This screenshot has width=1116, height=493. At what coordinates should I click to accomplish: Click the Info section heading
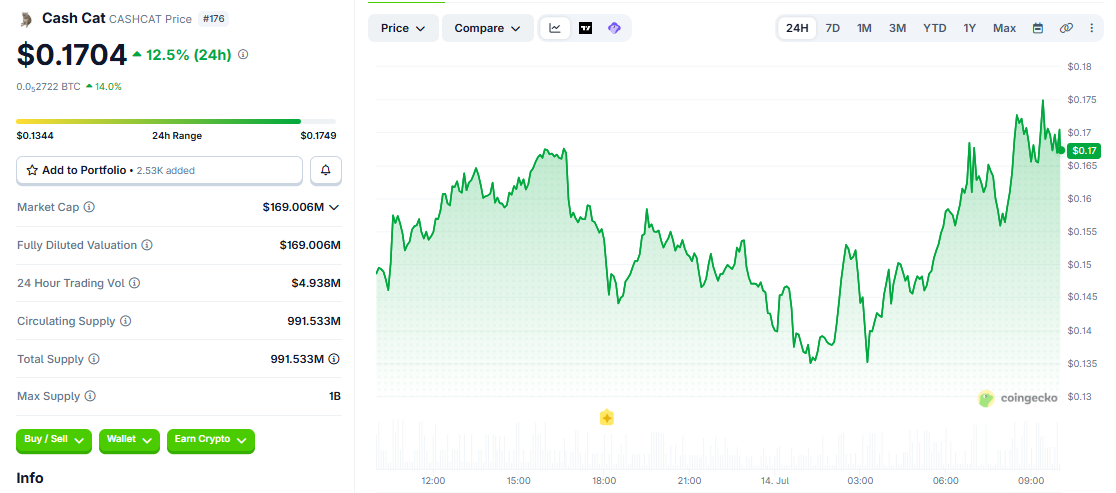(30, 477)
